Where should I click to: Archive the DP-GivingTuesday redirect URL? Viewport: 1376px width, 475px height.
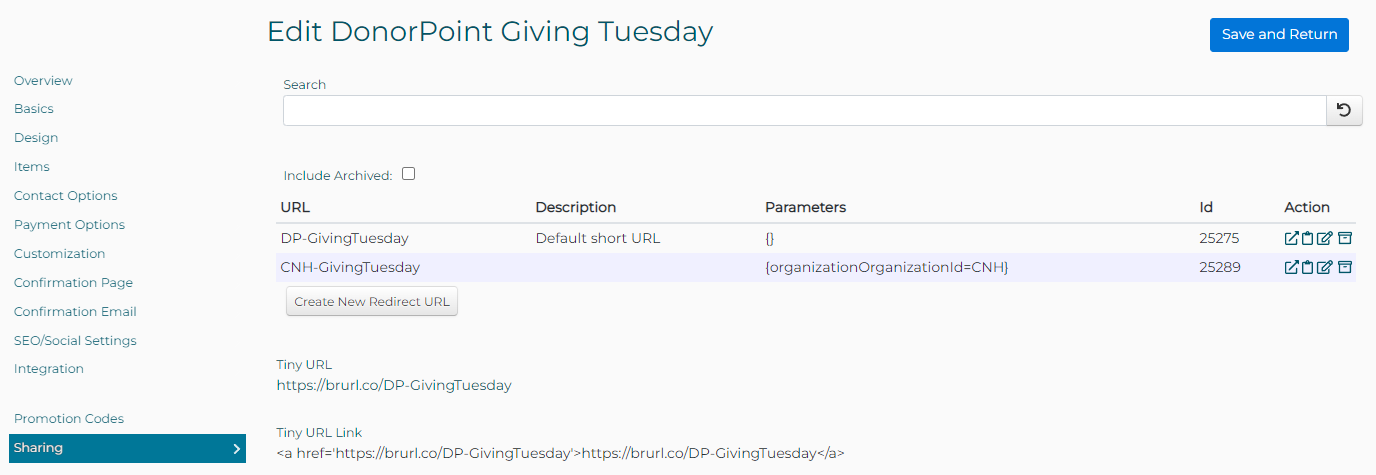[x=1345, y=238]
